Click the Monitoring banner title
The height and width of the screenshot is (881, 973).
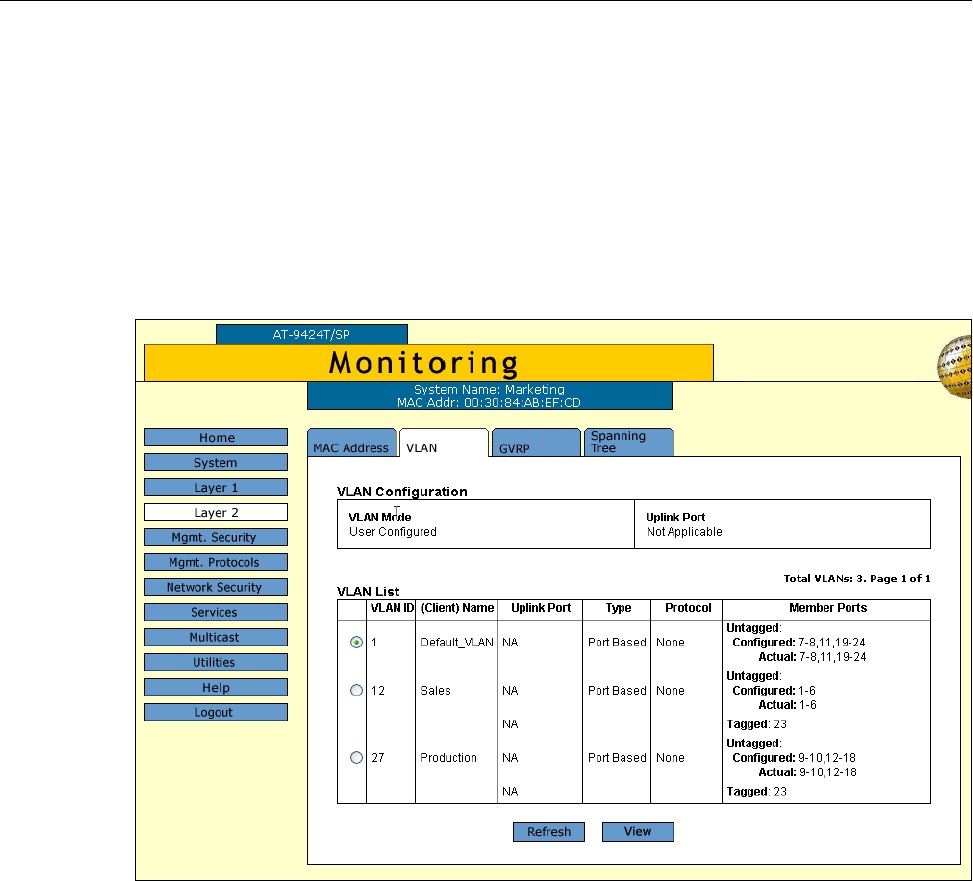click(423, 364)
